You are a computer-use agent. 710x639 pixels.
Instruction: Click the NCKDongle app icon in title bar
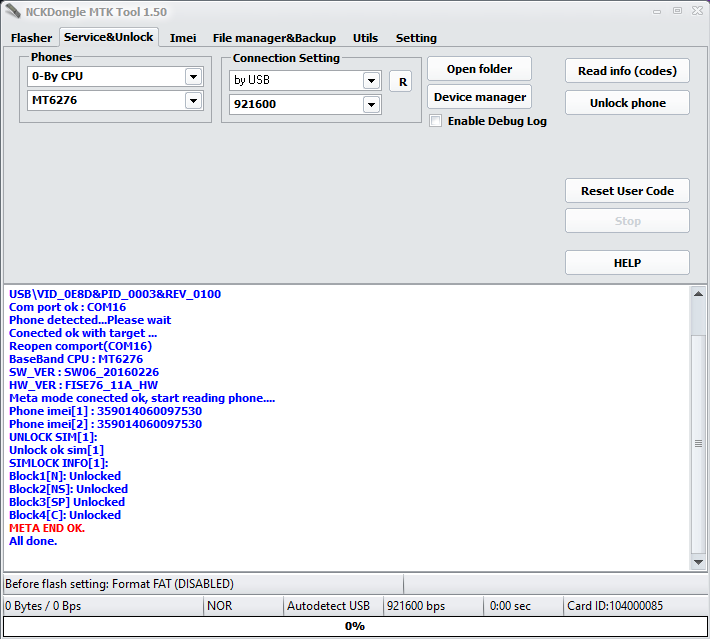[x=13, y=11]
